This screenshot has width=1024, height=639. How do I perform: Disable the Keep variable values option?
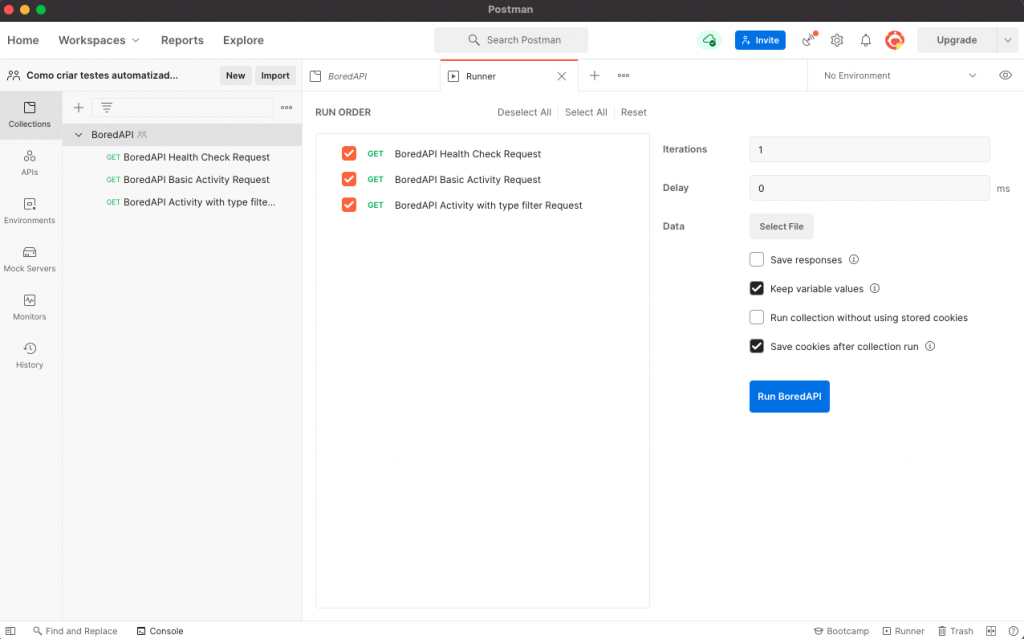tap(756, 288)
